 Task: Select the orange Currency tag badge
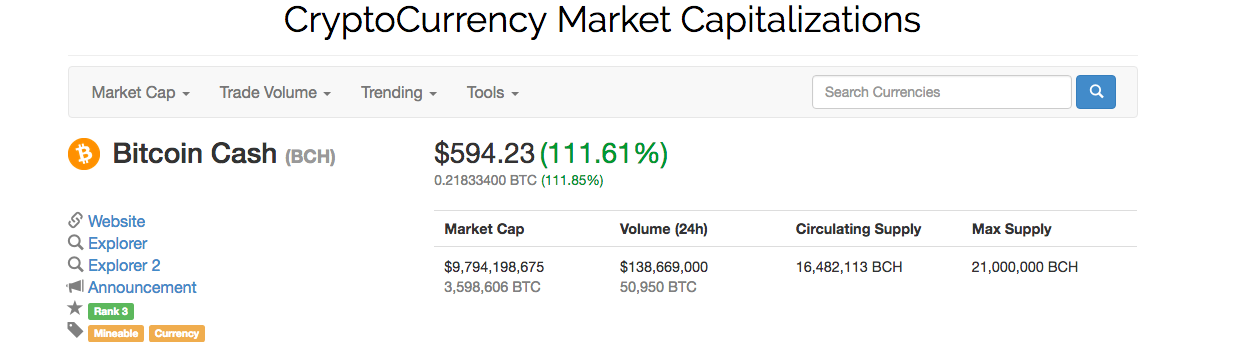coord(177,334)
